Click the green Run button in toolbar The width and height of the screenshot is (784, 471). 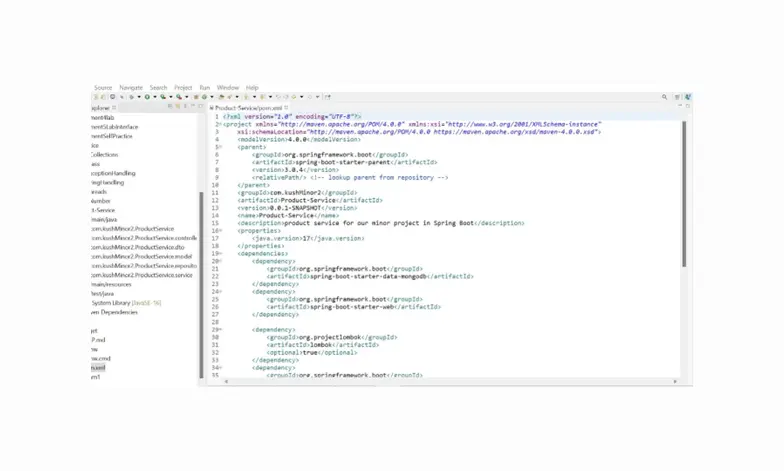147,97
